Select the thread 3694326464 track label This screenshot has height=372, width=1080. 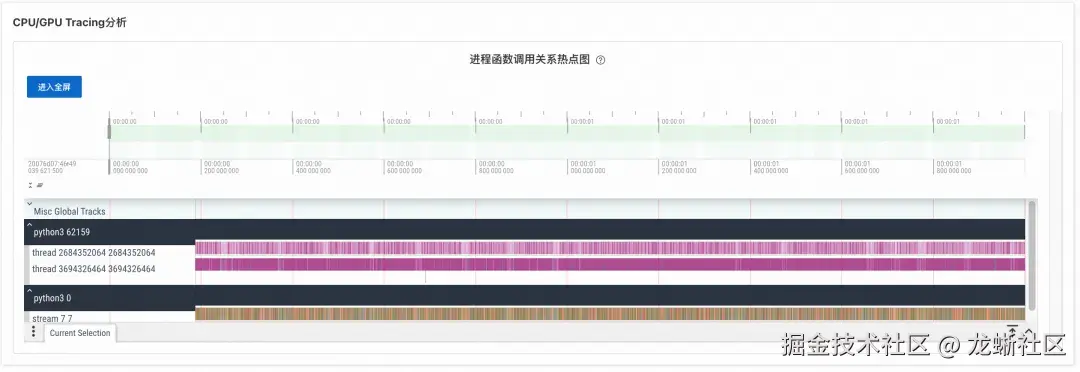[94, 269]
